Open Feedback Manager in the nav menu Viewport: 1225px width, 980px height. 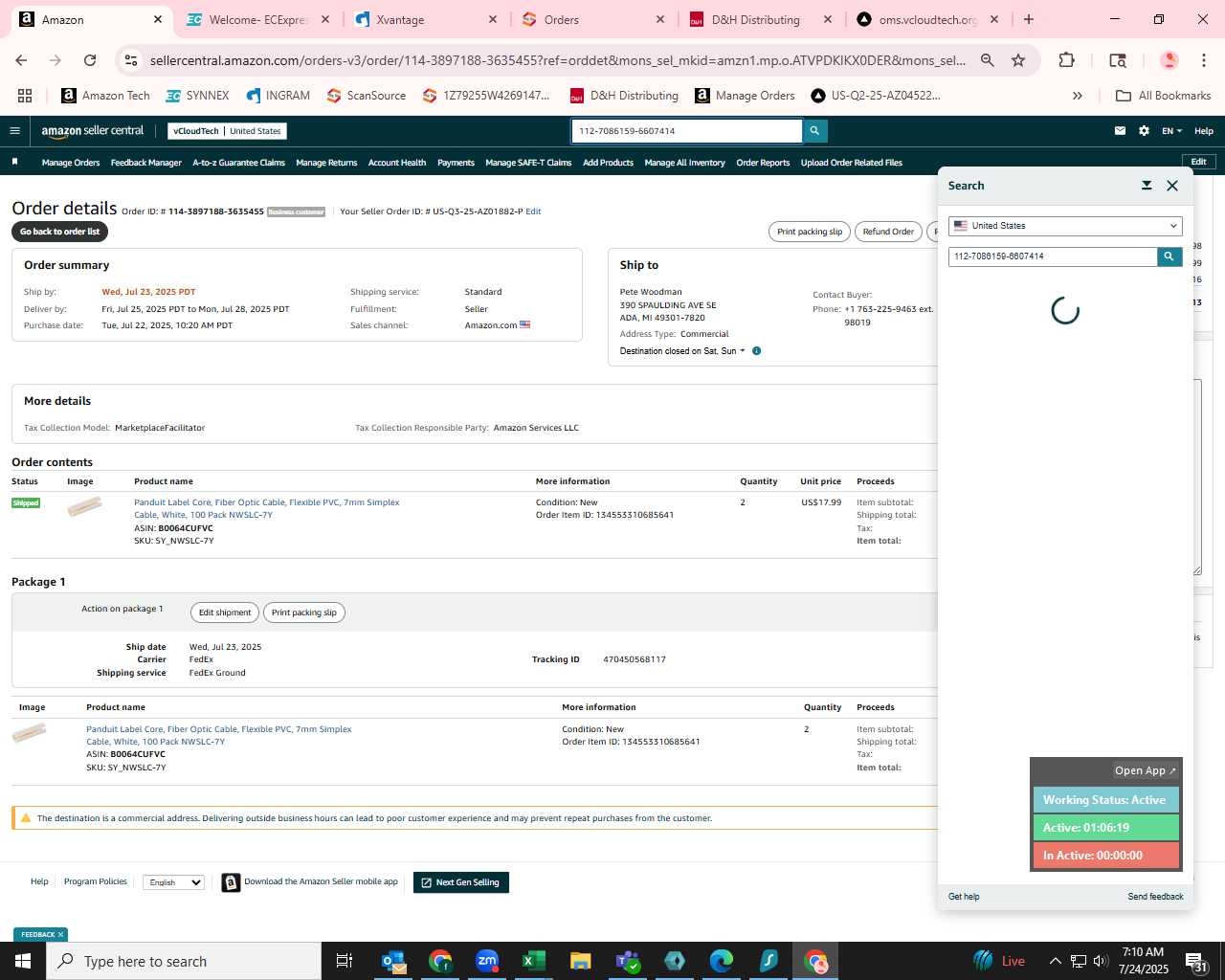tap(145, 163)
